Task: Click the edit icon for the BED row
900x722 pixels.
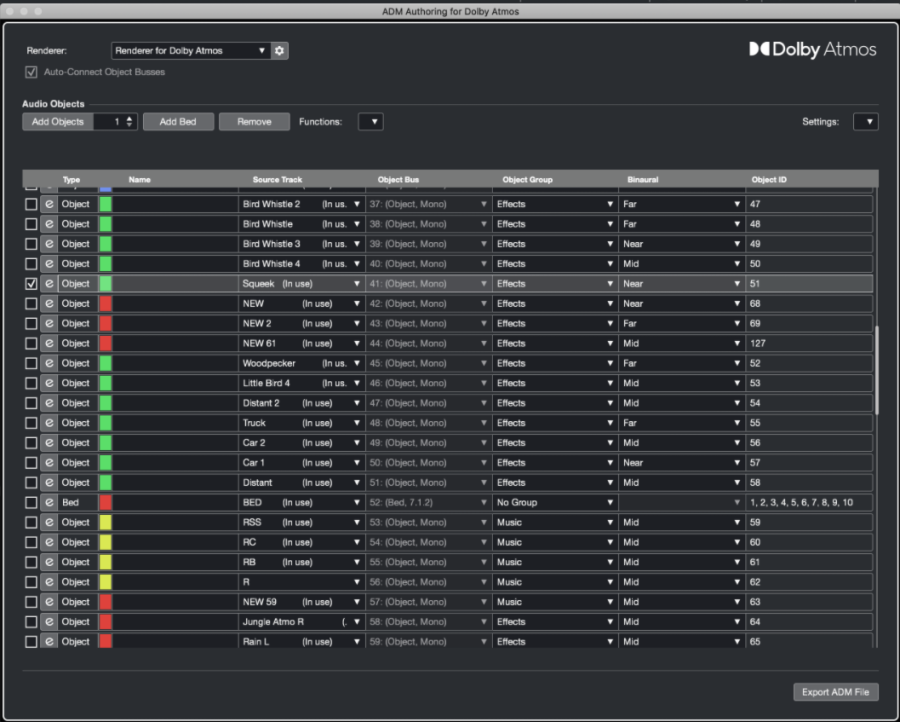Action: pos(49,502)
